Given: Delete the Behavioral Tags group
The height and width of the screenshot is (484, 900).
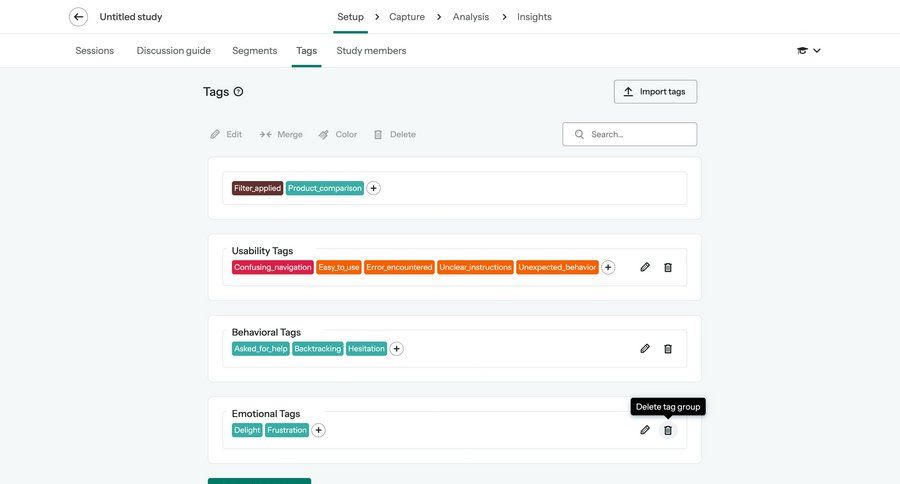Looking at the screenshot, I should pos(668,349).
